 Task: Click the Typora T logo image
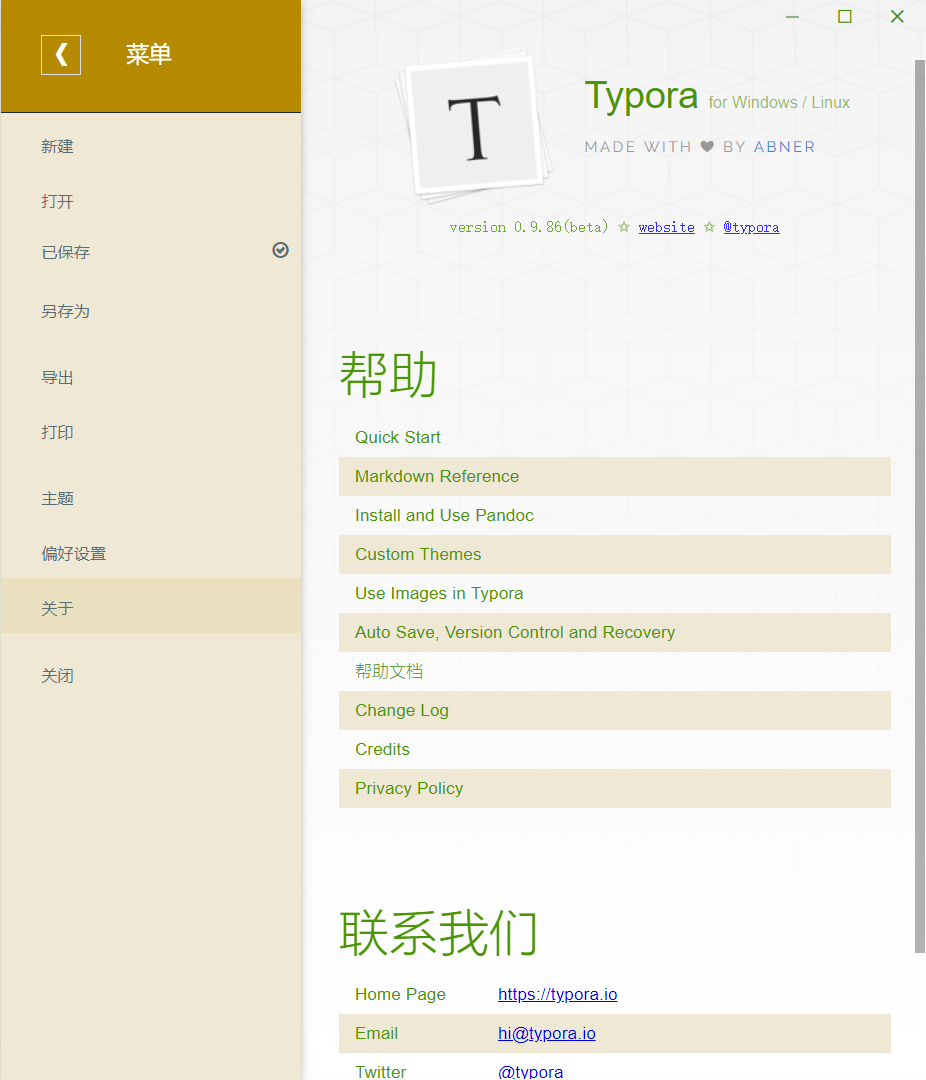coord(474,126)
